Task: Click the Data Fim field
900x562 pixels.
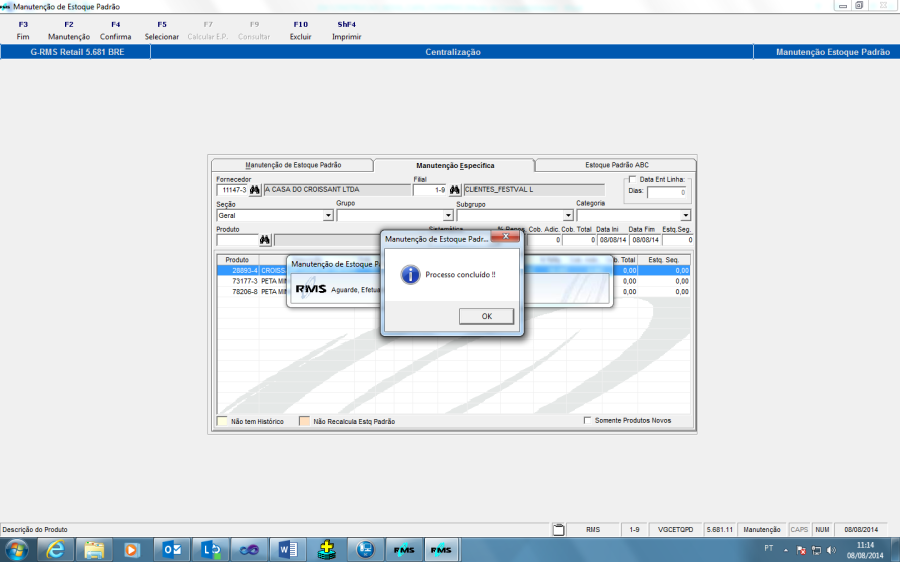Action: coord(645,240)
